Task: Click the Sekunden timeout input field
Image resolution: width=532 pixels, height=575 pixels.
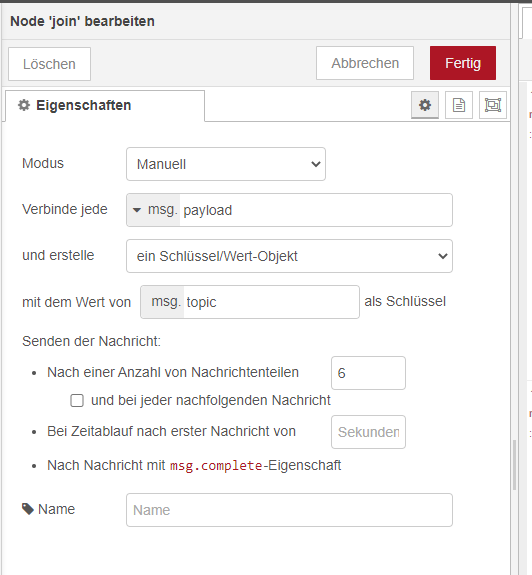Action: pos(368,432)
